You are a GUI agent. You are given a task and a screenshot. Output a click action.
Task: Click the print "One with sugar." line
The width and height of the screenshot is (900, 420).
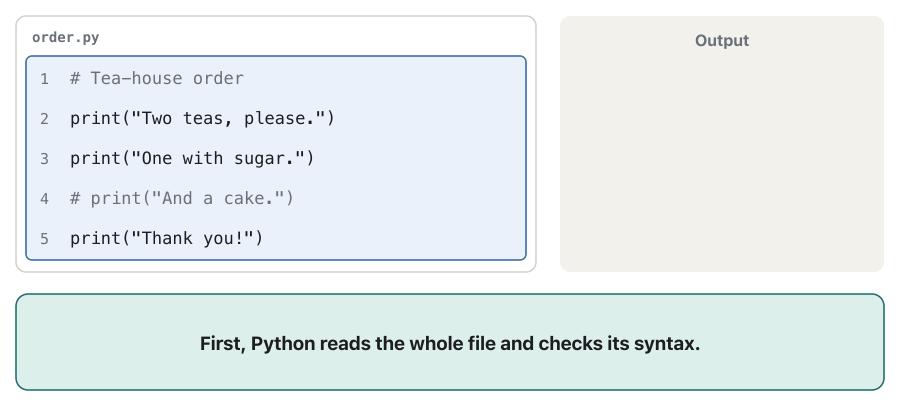coord(192,158)
